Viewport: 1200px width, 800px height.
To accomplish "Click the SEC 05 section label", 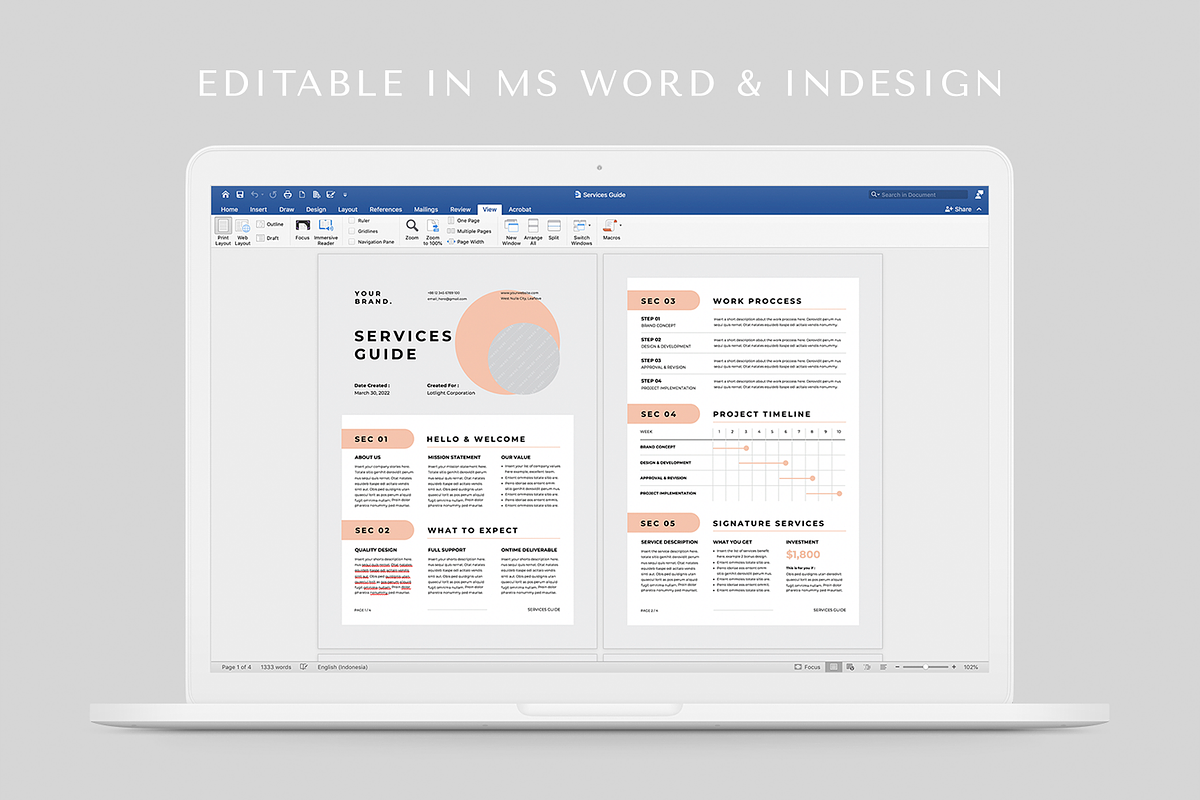I will (659, 523).
